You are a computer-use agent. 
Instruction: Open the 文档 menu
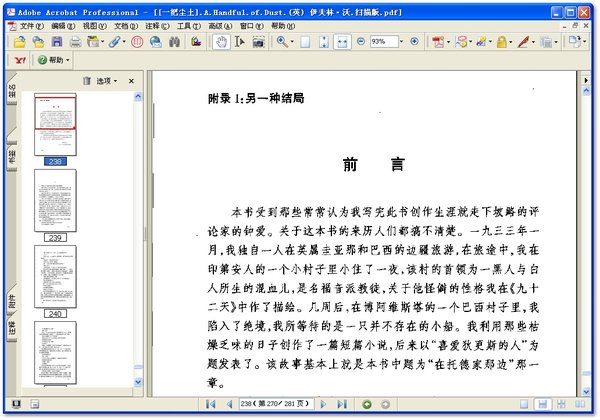126,26
